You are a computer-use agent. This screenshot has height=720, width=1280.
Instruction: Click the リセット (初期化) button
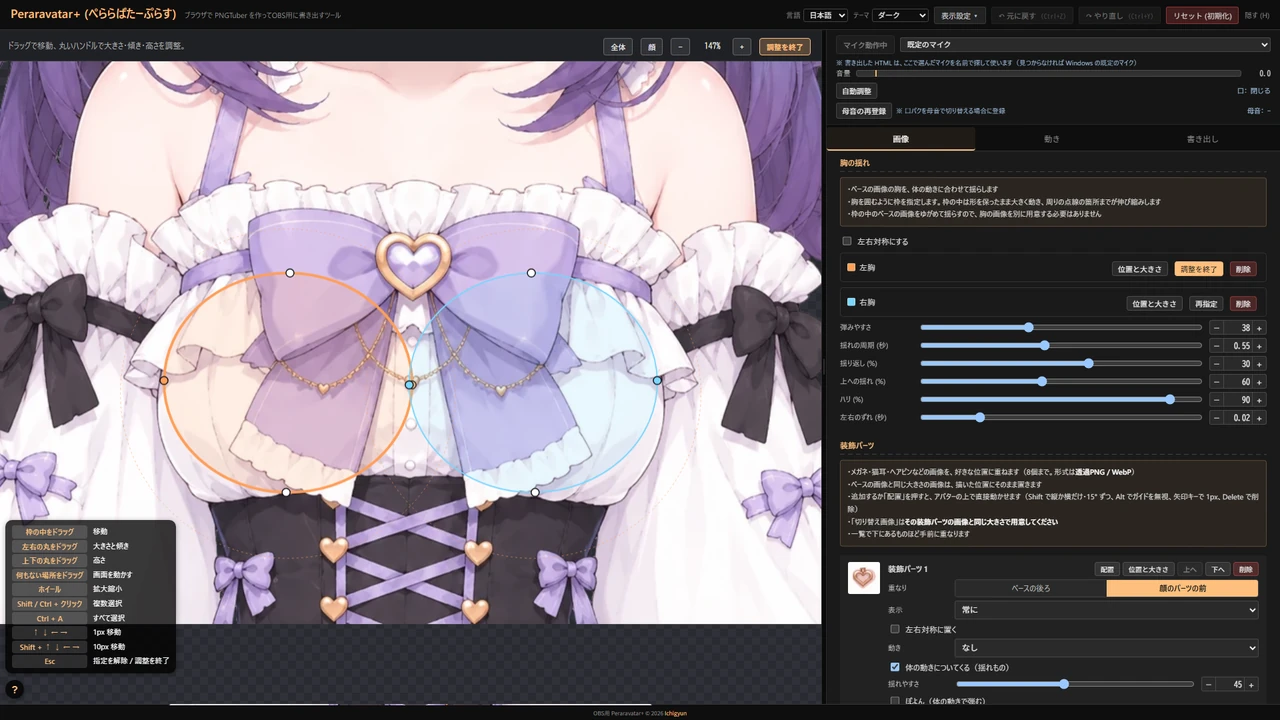[x=1202, y=16]
